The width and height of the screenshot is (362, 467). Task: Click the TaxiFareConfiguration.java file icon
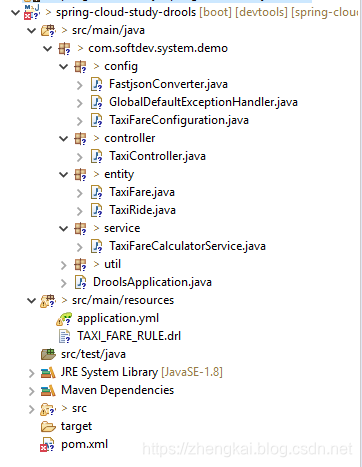[97, 120]
